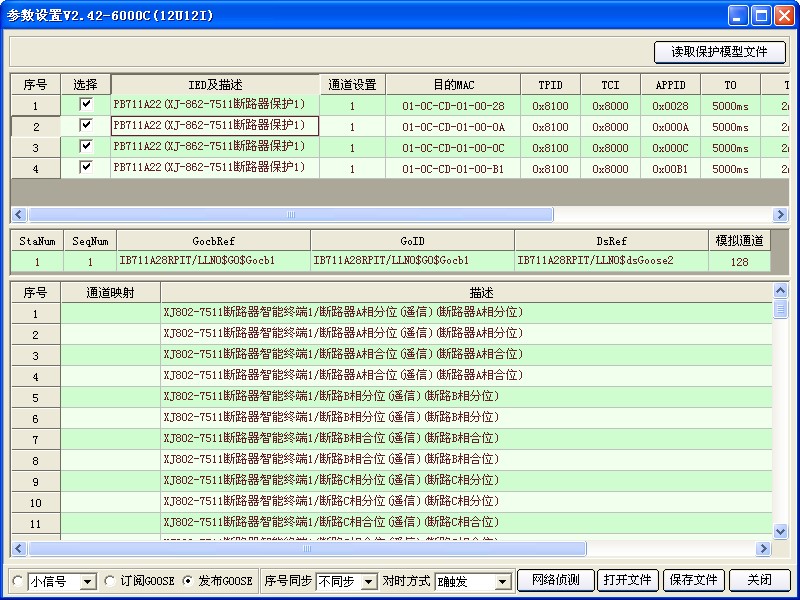Open the 对时方式 combo box
Viewport: 800px width, 600px height.
click(502, 581)
